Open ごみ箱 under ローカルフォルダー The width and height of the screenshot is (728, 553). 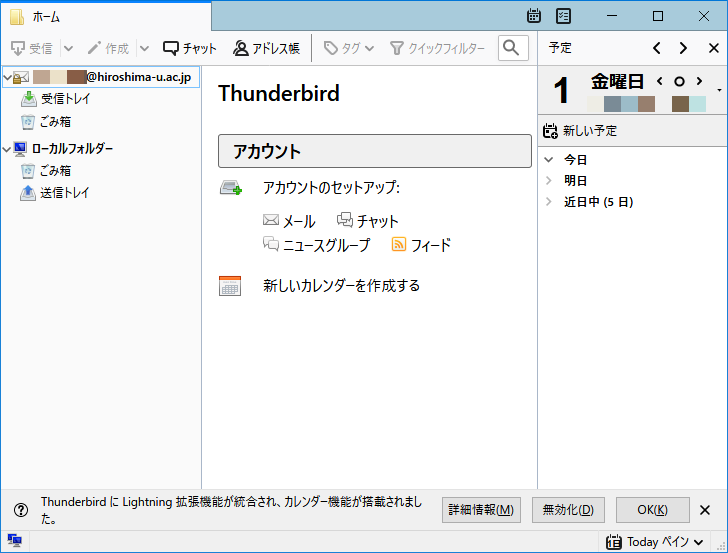(x=46, y=171)
